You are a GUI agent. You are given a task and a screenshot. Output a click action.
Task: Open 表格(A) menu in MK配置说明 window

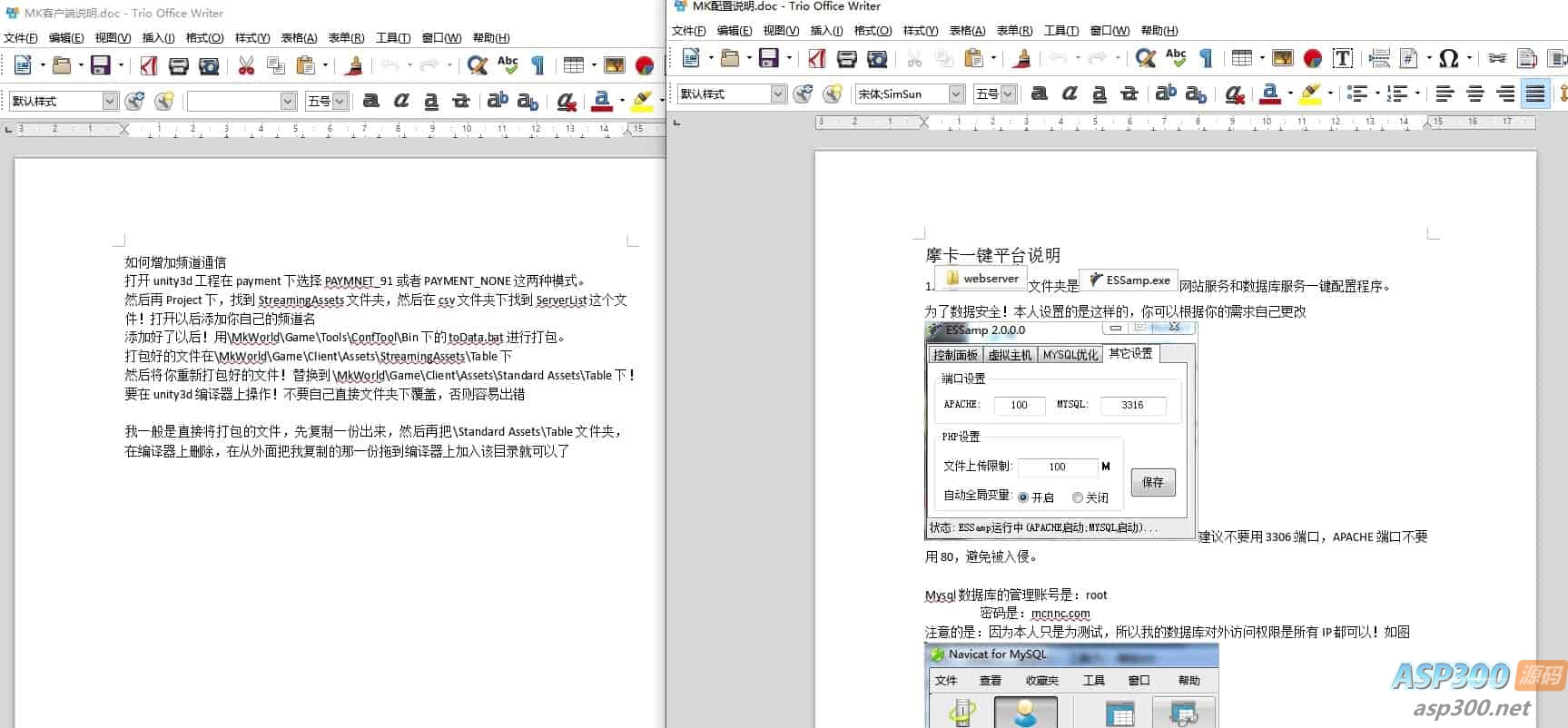point(966,31)
